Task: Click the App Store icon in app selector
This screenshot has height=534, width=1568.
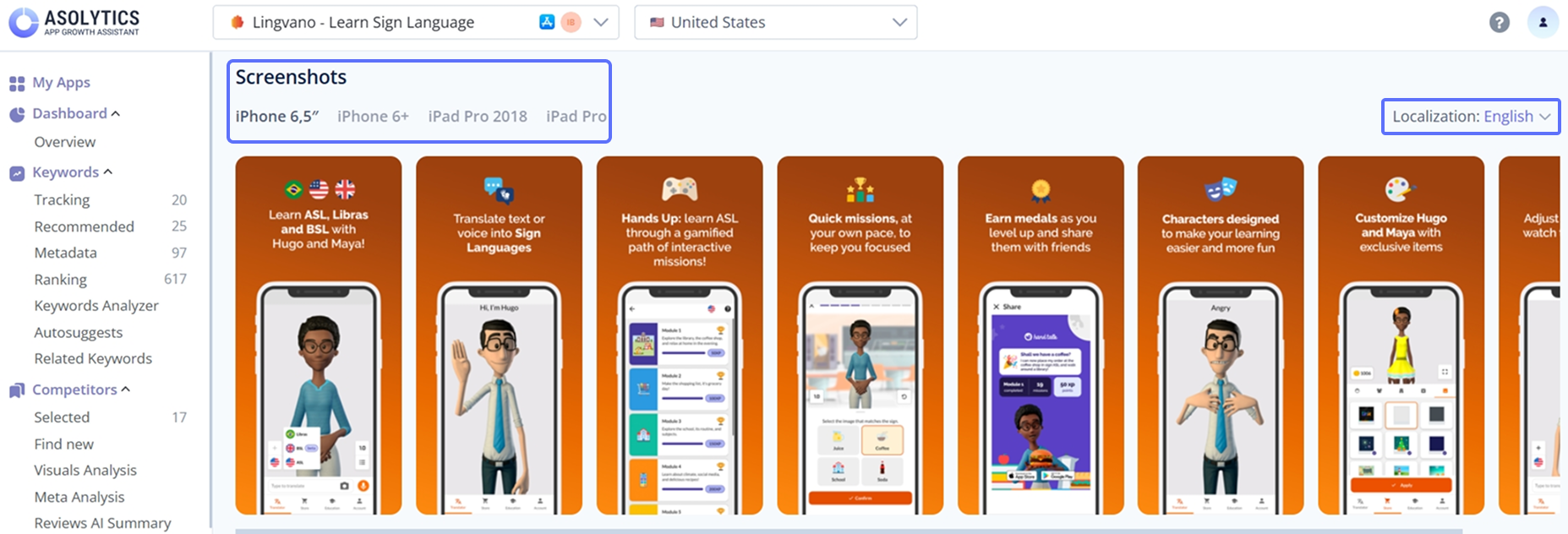Action: point(547,22)
